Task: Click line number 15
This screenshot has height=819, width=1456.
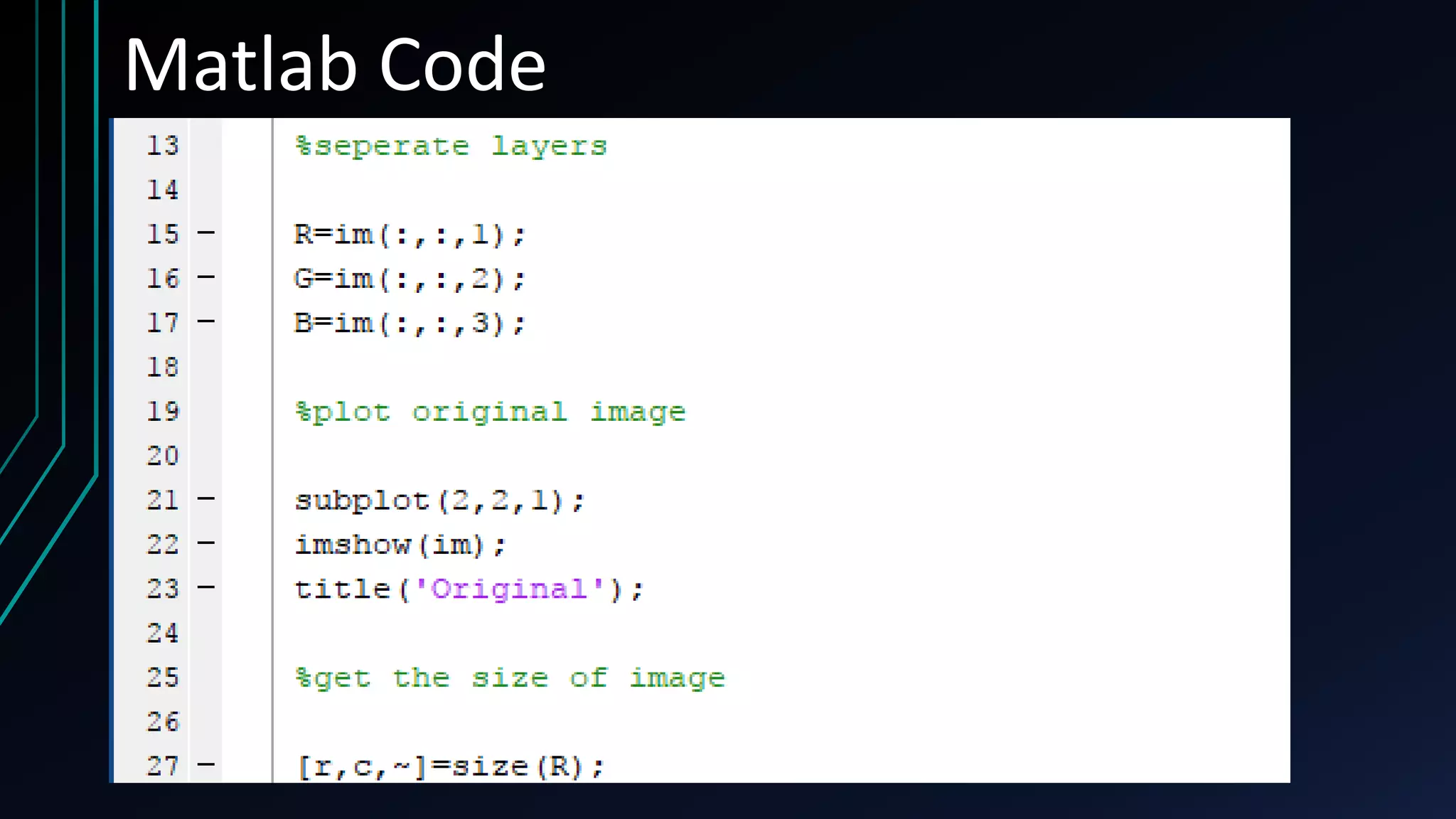Action: (163, 234)
